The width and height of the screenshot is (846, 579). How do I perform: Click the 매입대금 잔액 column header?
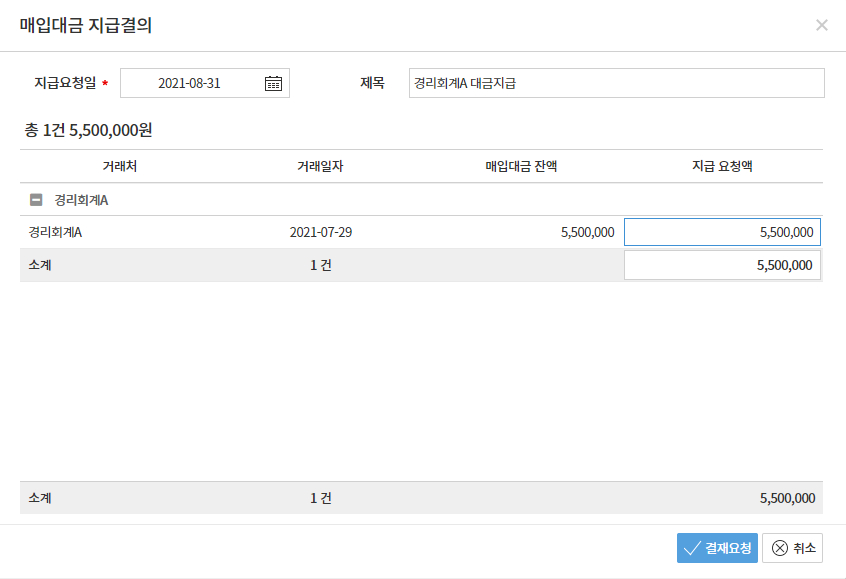521,166
